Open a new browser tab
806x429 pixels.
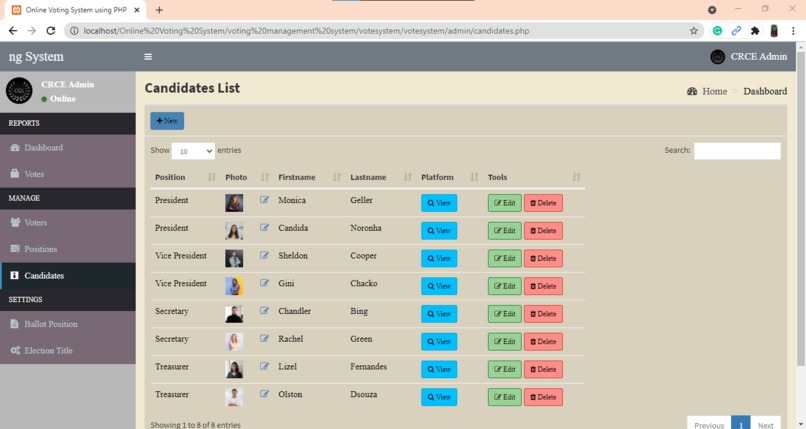point(159,10)
